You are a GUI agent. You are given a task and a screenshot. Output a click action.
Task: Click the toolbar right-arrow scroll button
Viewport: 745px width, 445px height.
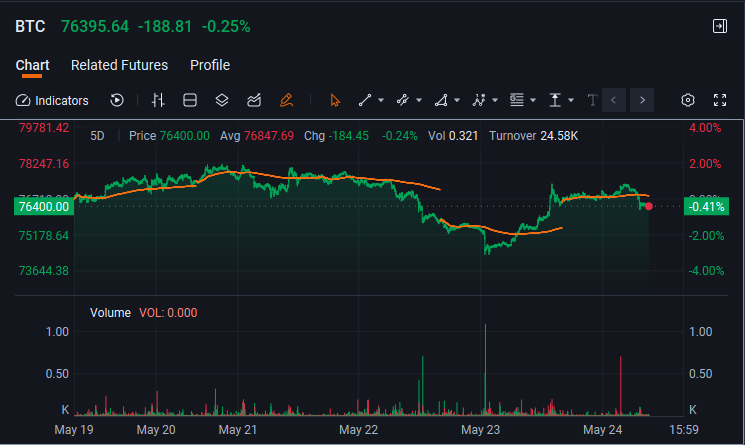pyautogui.click(x=642, y=100)
